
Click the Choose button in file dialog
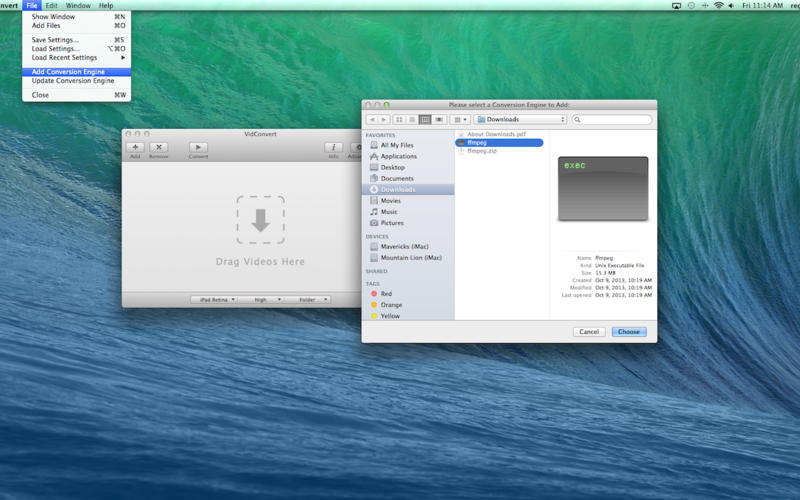[x=629, y=331]
